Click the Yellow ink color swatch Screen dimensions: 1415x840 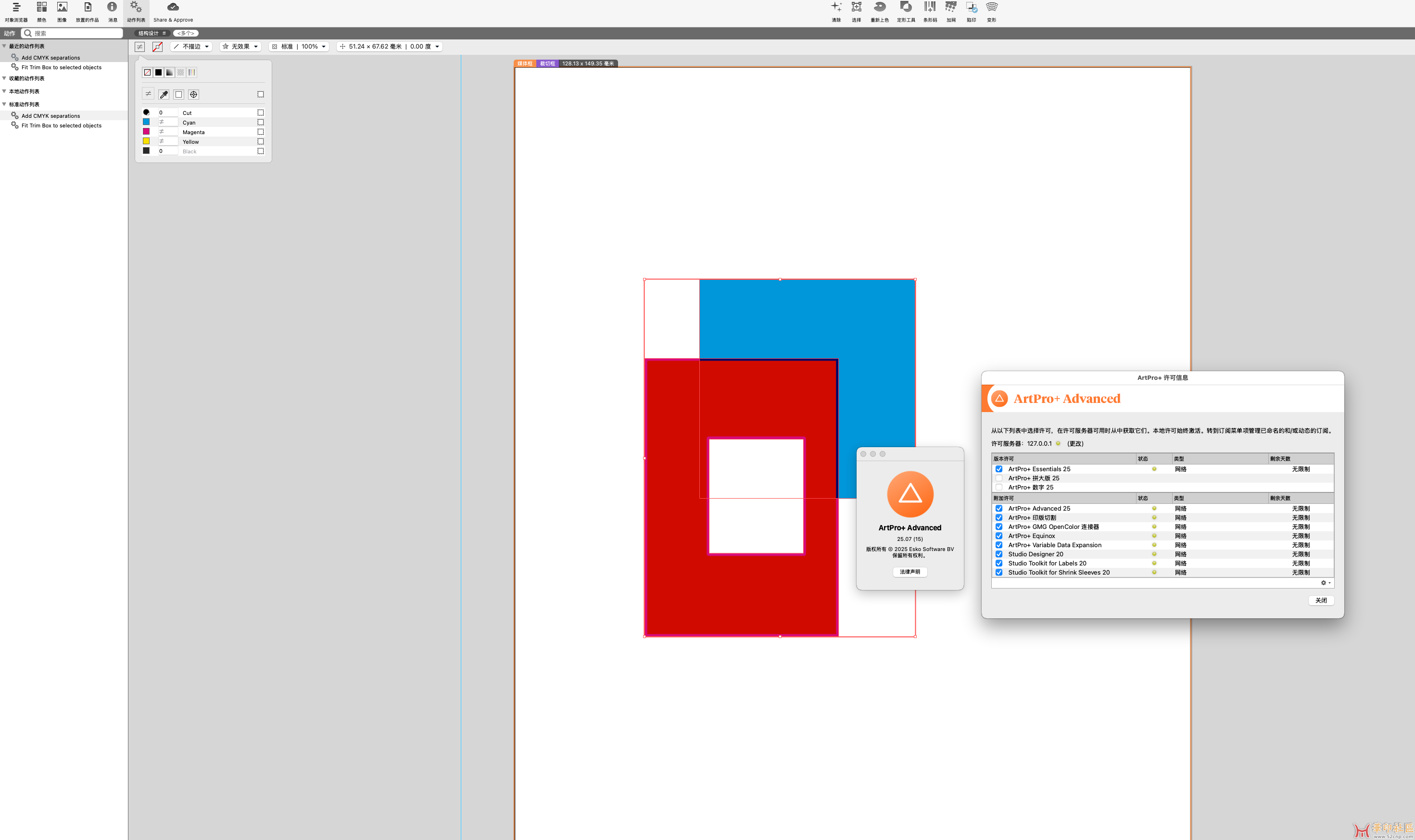[x=146, y=141]
